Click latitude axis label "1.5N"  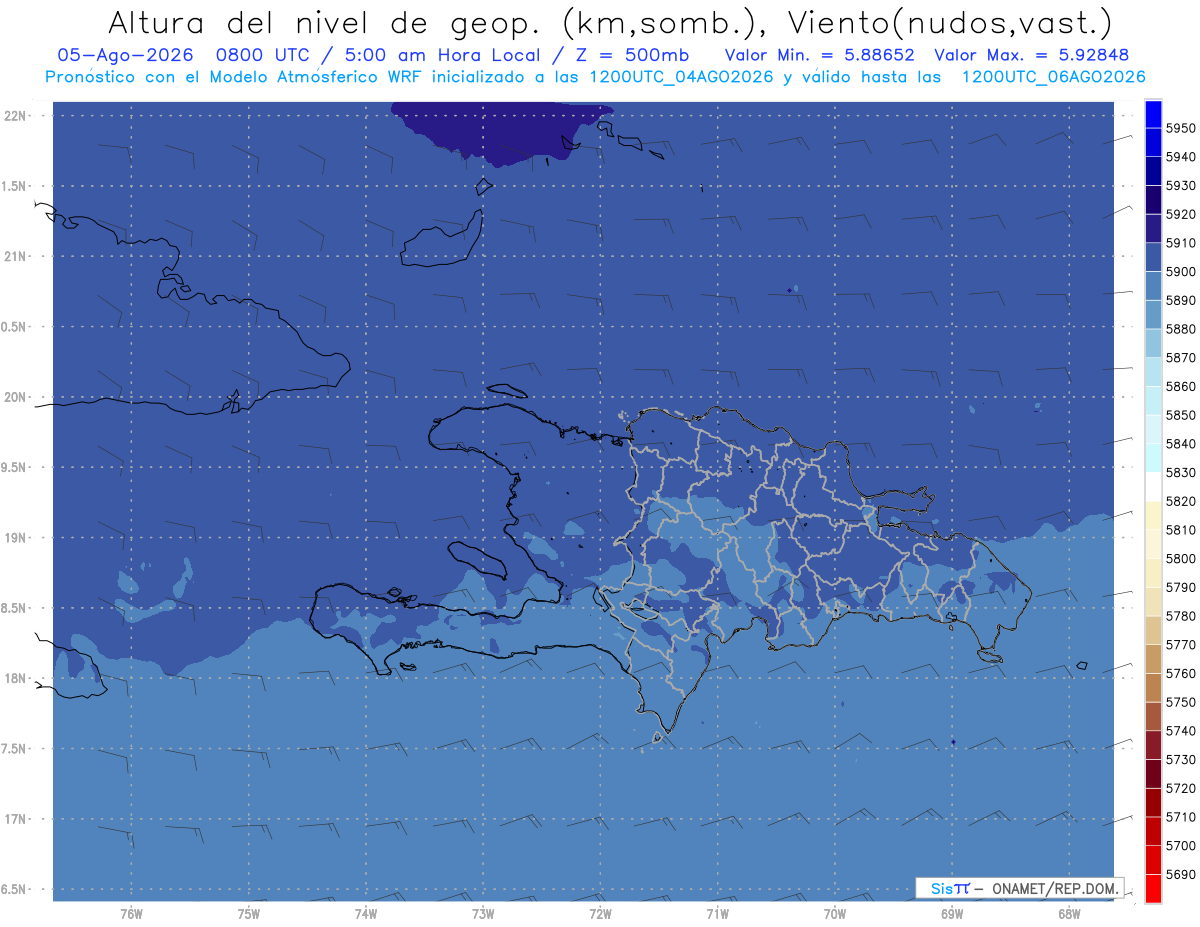point(15,186)
